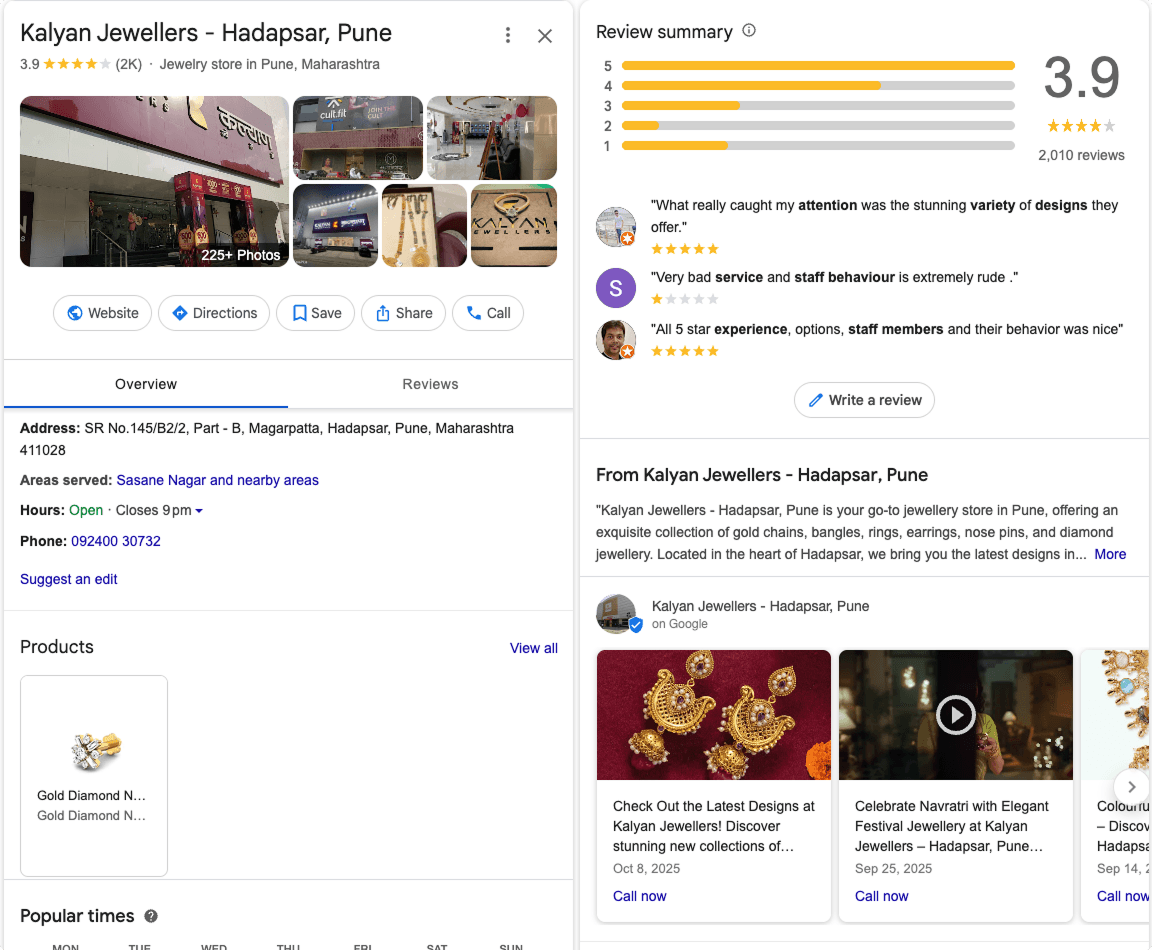Call the jewelry store
The width and height of the screenshot is (1152, 950).
pyautogui.click(x=487, y=313)
